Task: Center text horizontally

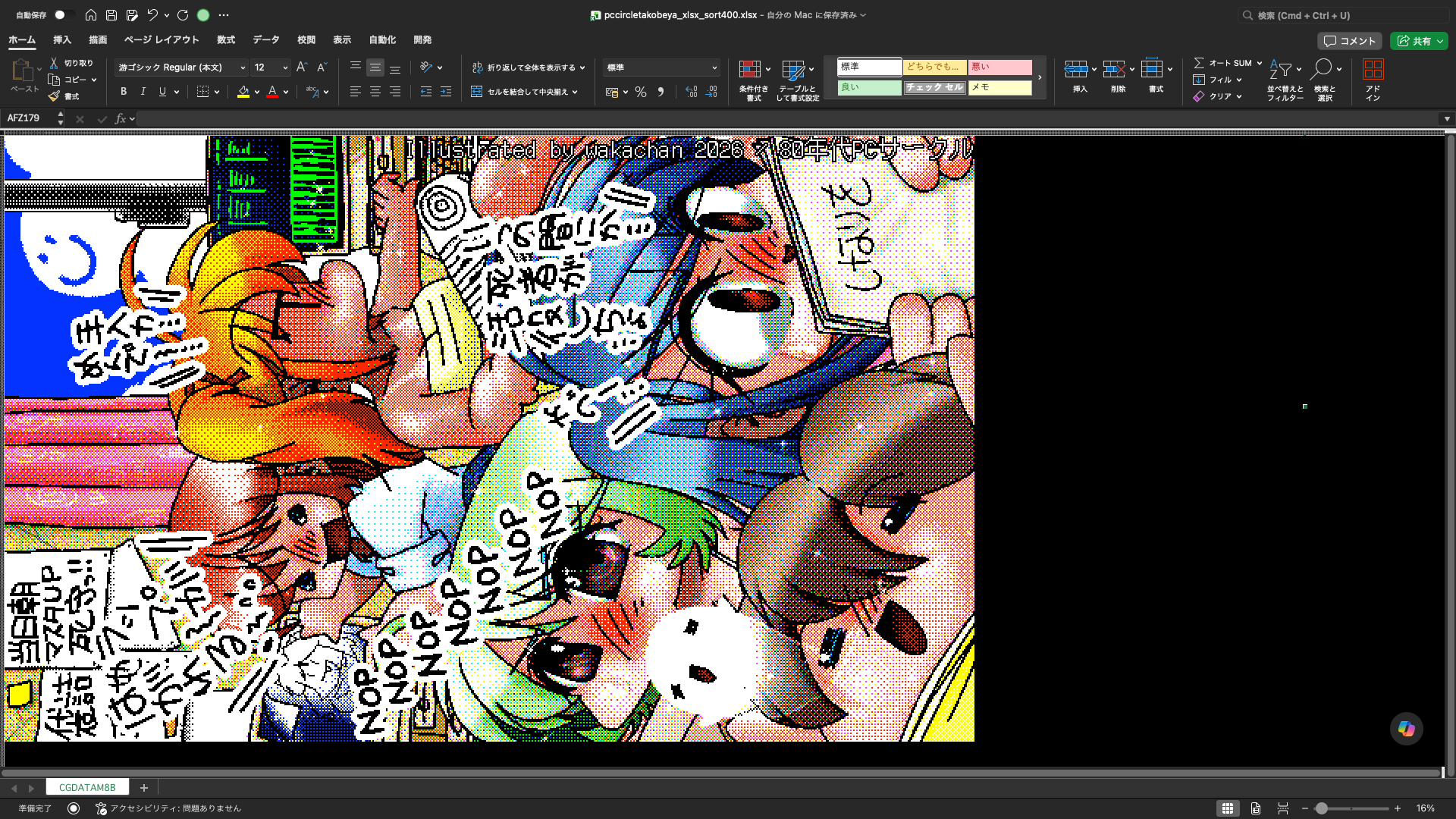Action: click(375, 92)
